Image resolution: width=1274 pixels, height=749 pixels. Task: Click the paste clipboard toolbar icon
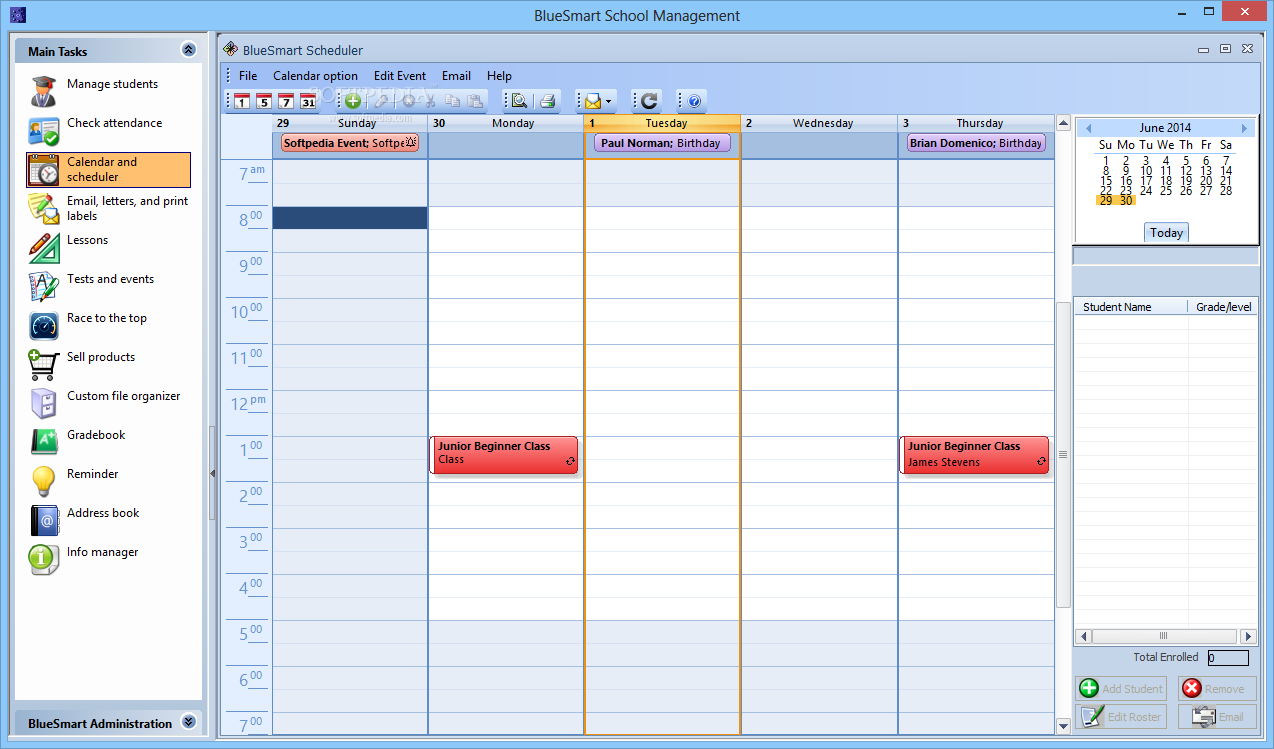point(475,101)
